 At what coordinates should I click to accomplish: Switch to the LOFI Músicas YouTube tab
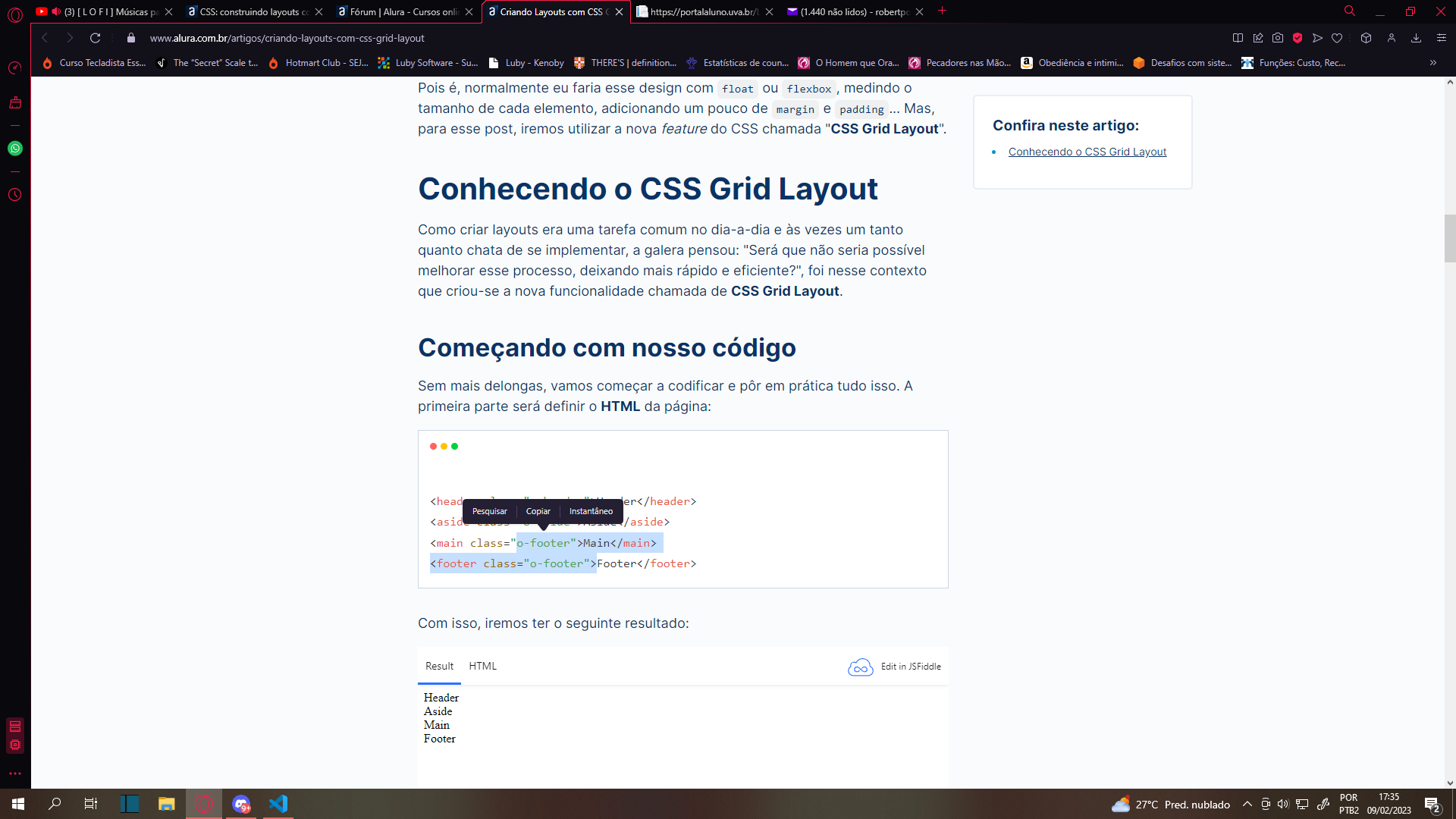[x=104, y=11]
